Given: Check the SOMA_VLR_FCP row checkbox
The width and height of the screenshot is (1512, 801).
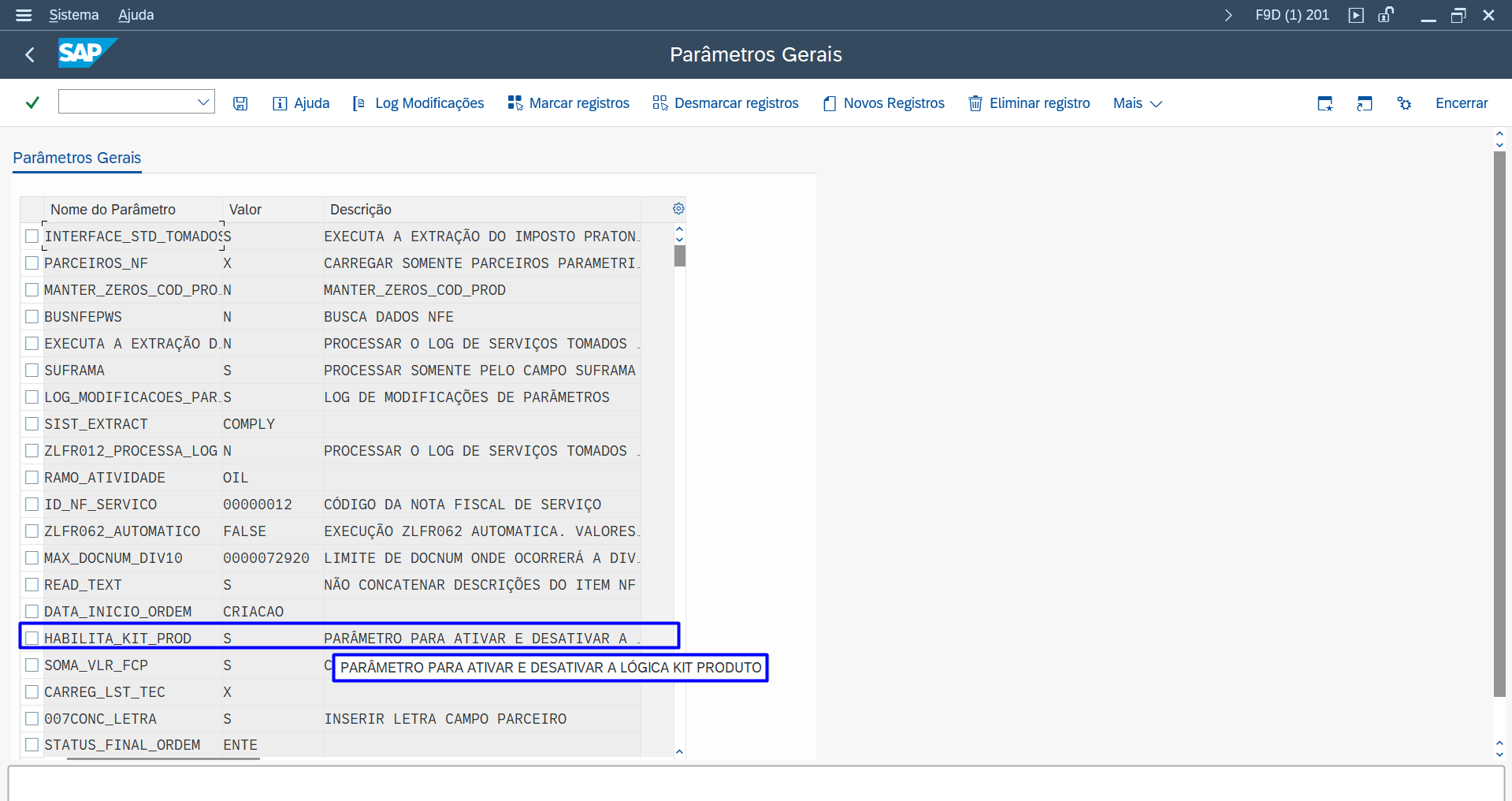Looking at the screenshot, I should 32,665.
